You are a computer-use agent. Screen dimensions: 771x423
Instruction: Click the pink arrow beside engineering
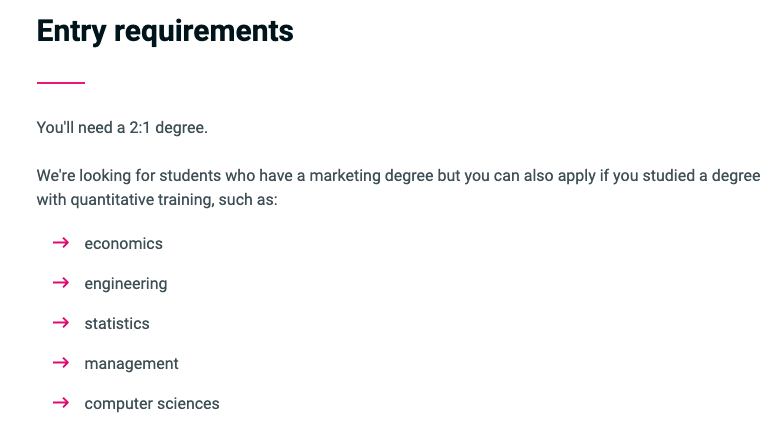coord(61,283)
